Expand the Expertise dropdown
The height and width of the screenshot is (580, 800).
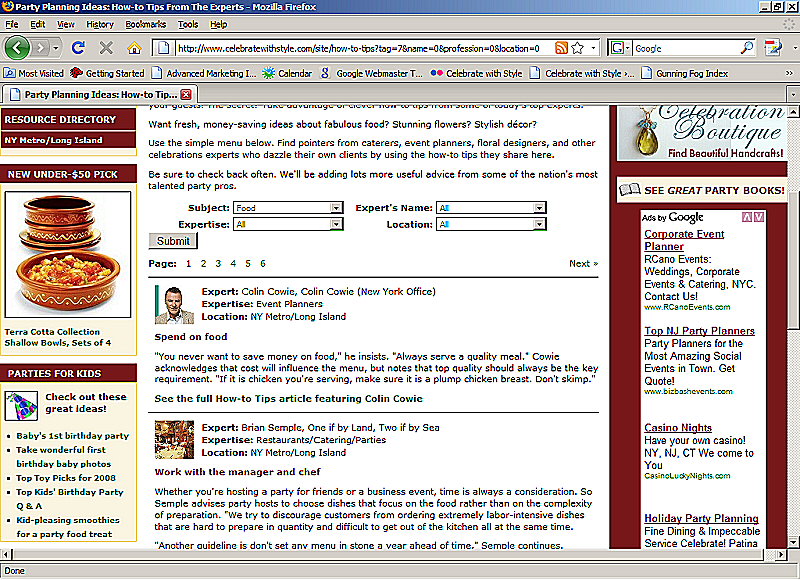coord(288,224)
